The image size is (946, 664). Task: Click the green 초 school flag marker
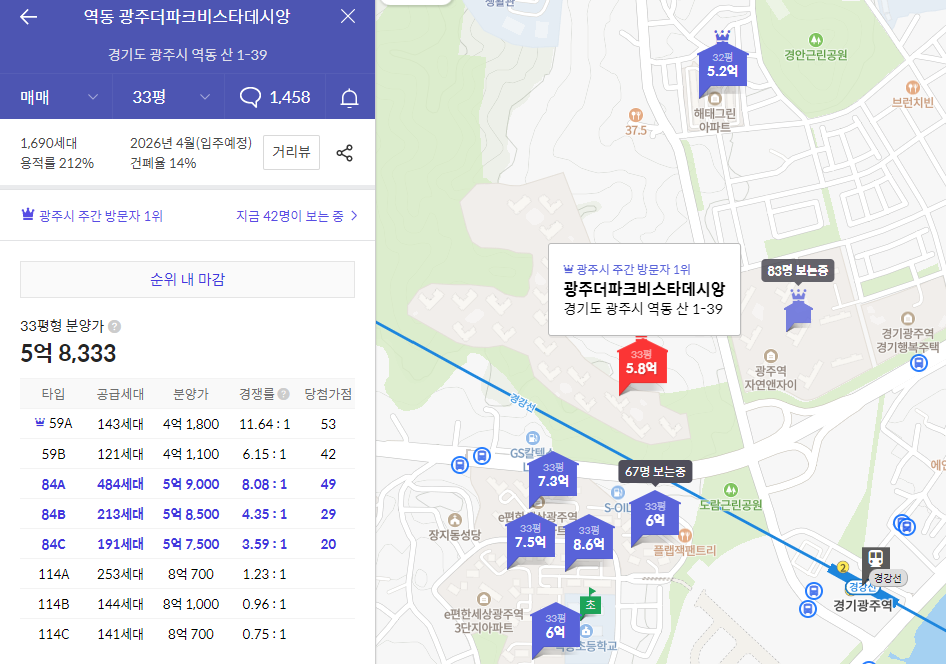[590, 603]
